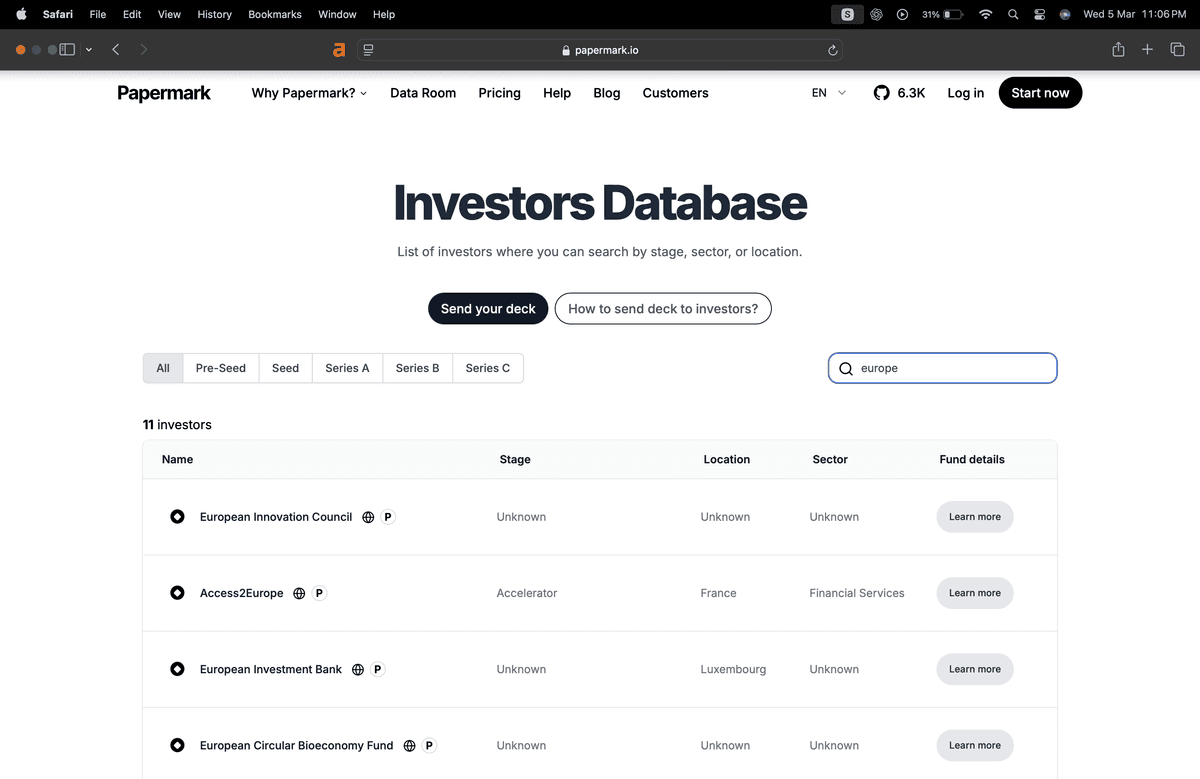Click the P badge next to Access2Europe
This screenshot has width=1200, height=779.
coord(319,593)
